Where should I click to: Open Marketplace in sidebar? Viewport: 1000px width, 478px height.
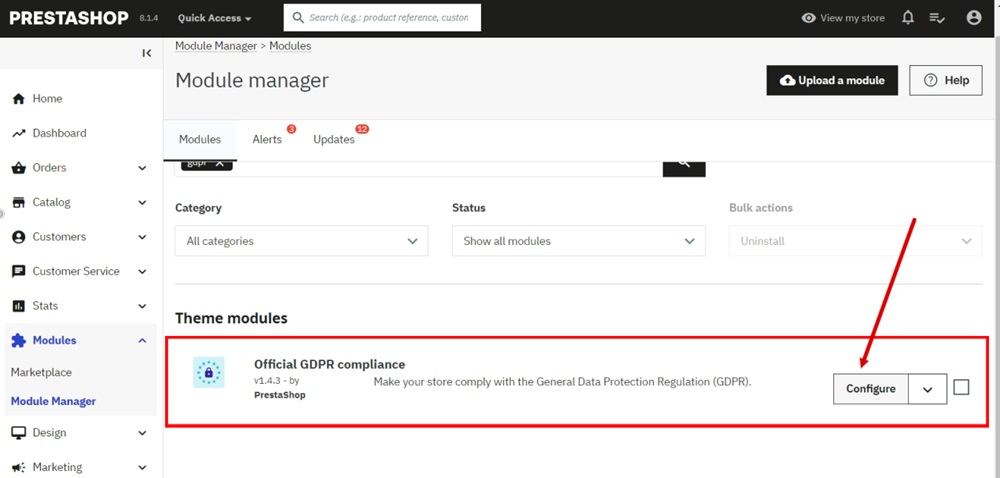[x=41, y=372]
